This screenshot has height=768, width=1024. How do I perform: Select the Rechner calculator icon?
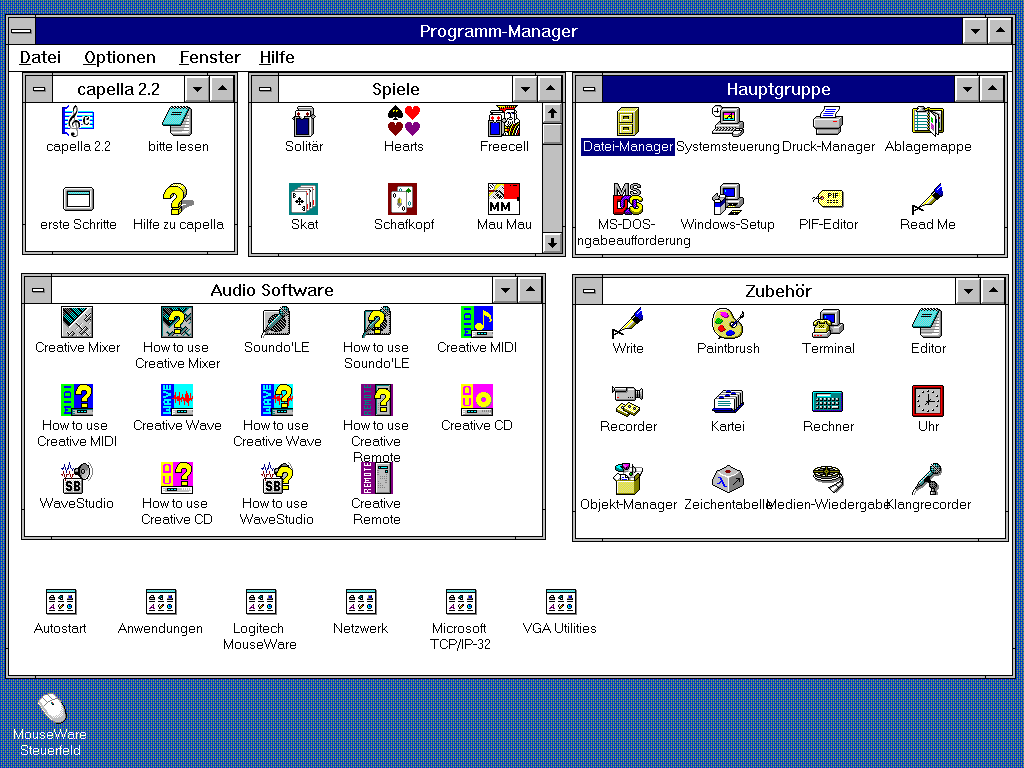828,402
